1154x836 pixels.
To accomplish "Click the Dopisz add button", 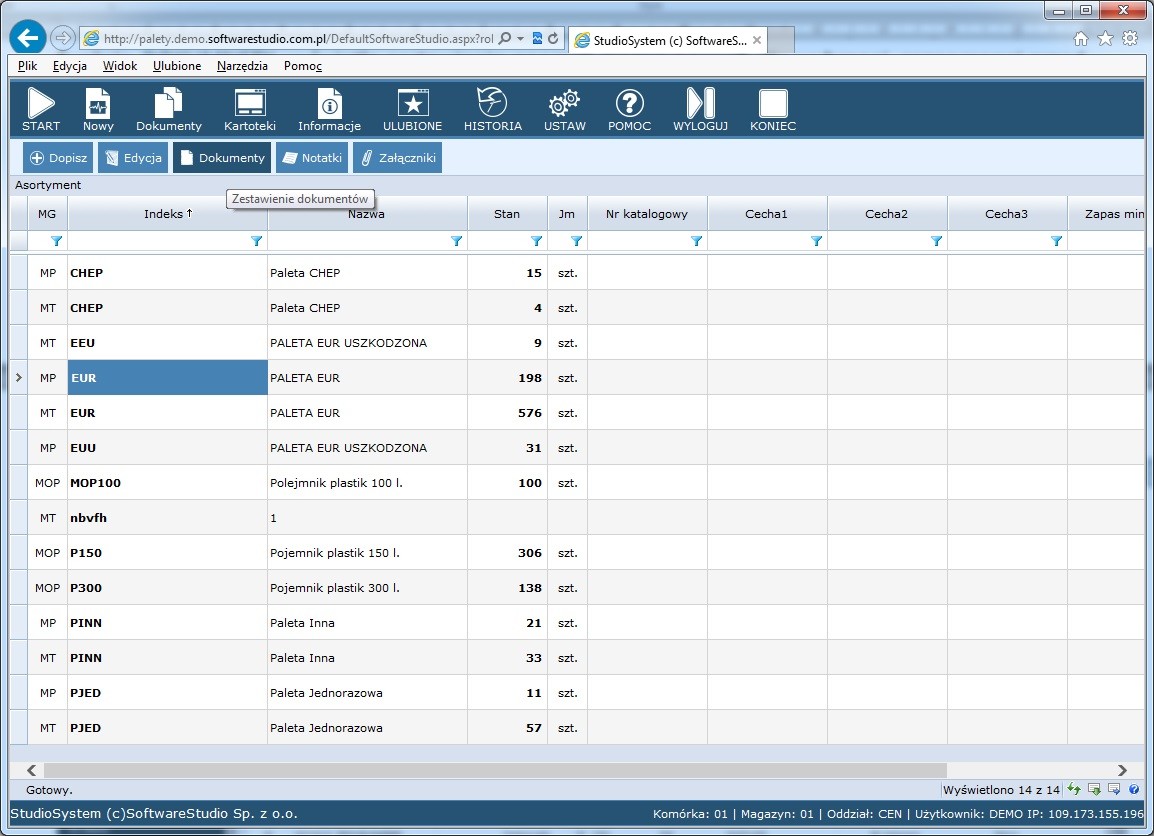I will coord(58,157).
